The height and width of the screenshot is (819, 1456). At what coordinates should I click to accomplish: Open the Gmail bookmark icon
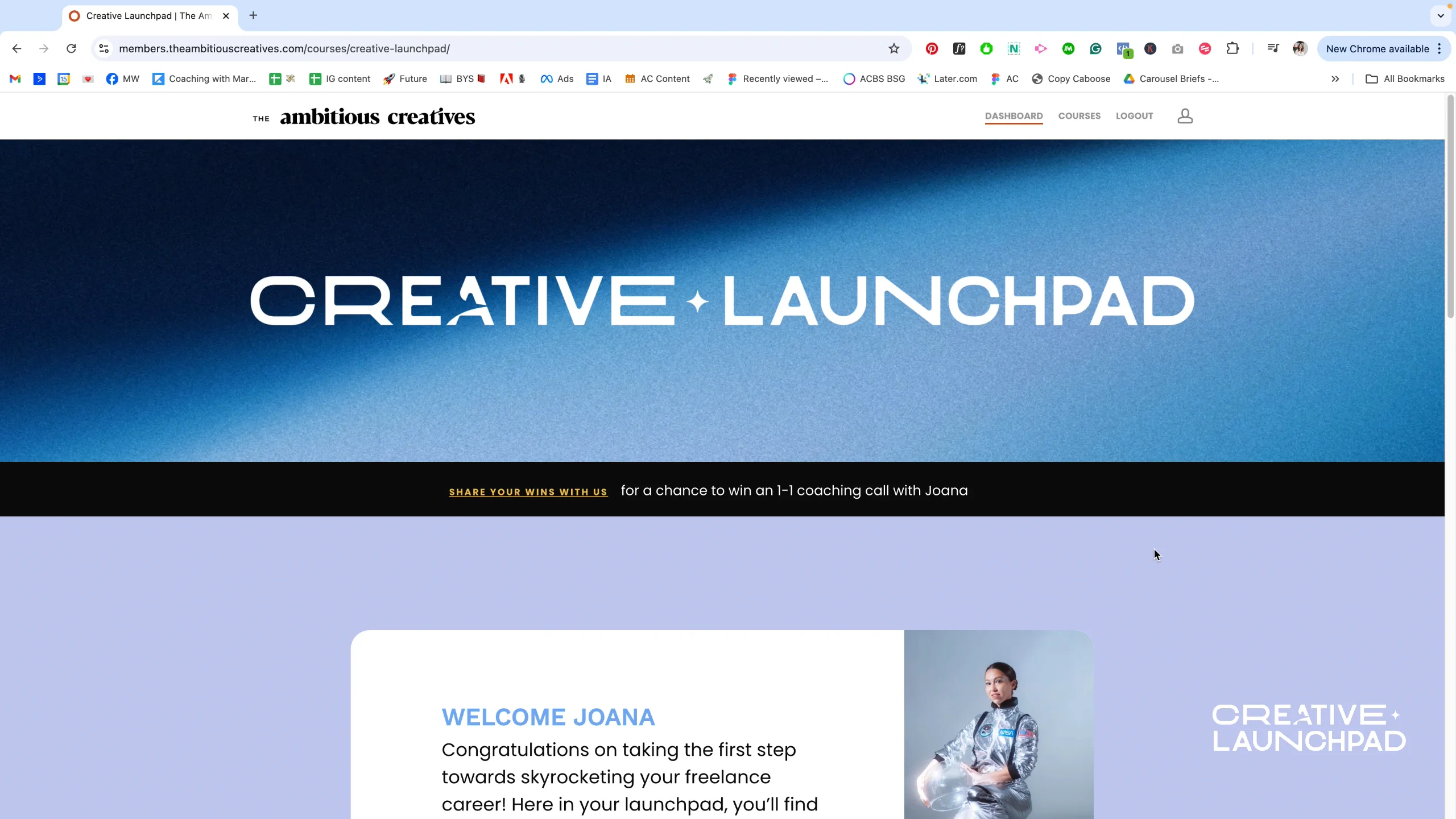pyautogui.click(x=15, y=79)
